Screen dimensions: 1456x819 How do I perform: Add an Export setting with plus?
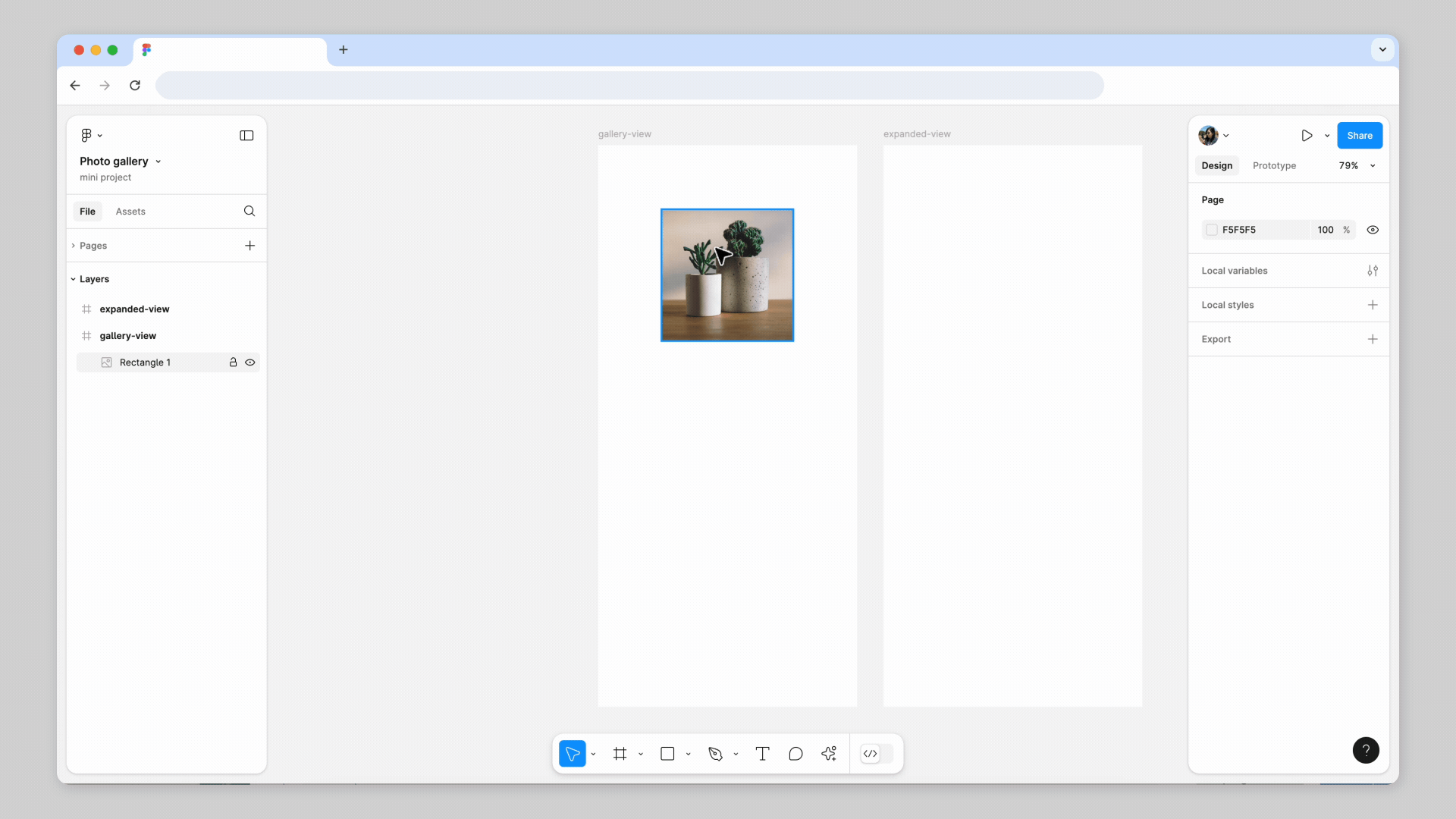click(1373, 339)
